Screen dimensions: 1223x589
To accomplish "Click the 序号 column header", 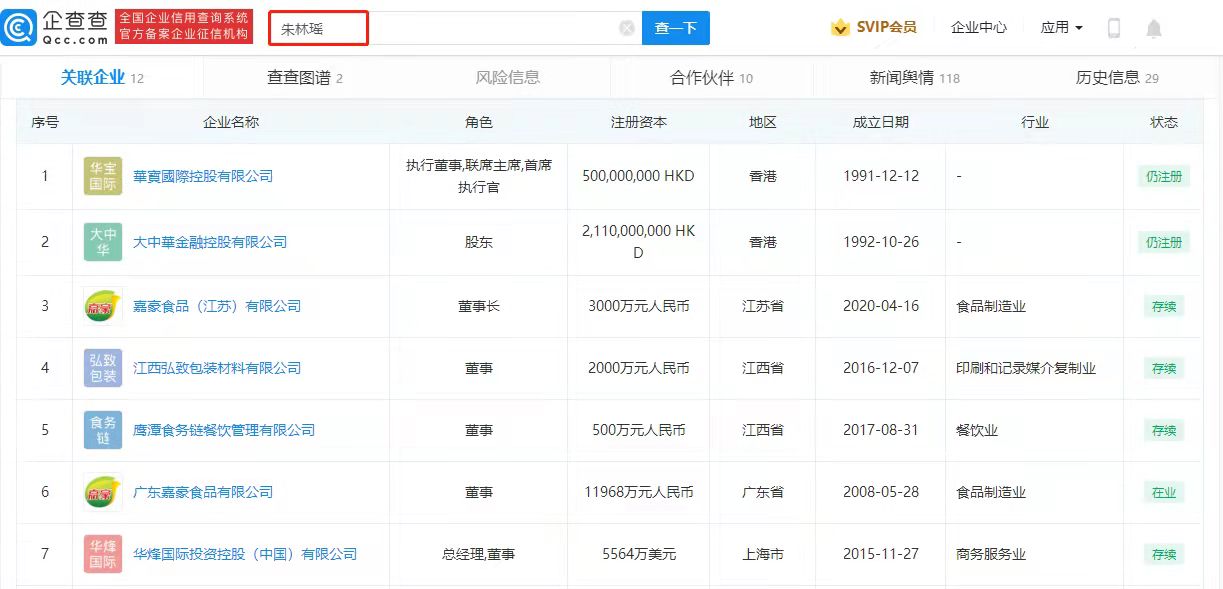I will pos(45,122).
